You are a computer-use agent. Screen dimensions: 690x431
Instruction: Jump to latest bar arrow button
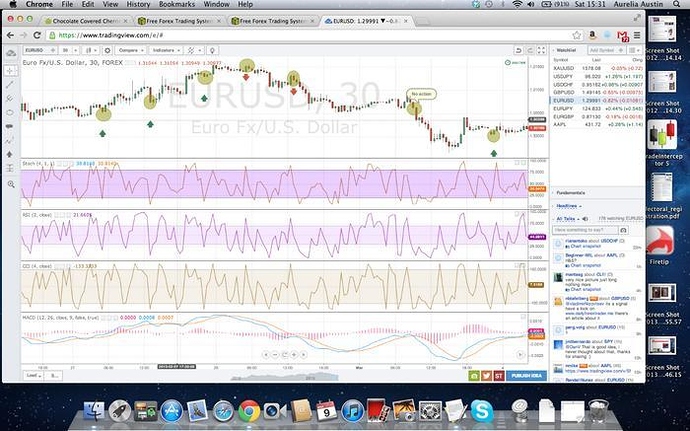520,354
